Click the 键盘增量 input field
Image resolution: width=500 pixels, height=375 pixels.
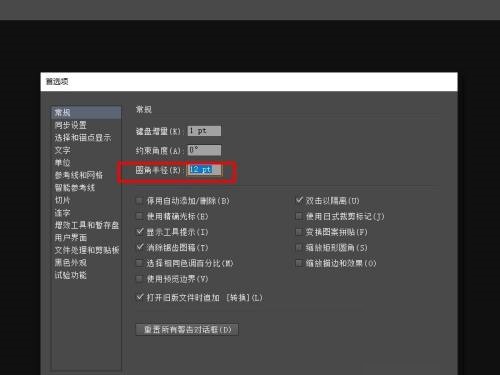pyautogui.click(x=204, y=131)
